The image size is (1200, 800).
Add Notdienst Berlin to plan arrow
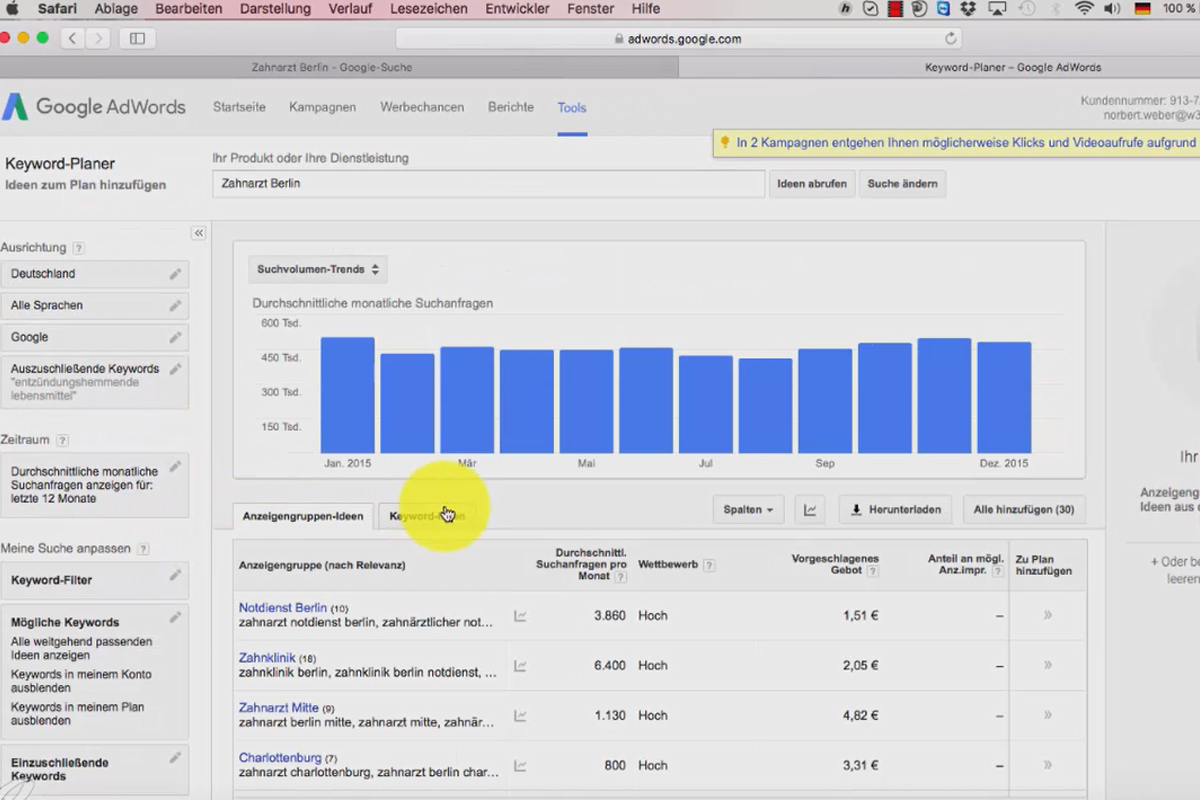1047,615
